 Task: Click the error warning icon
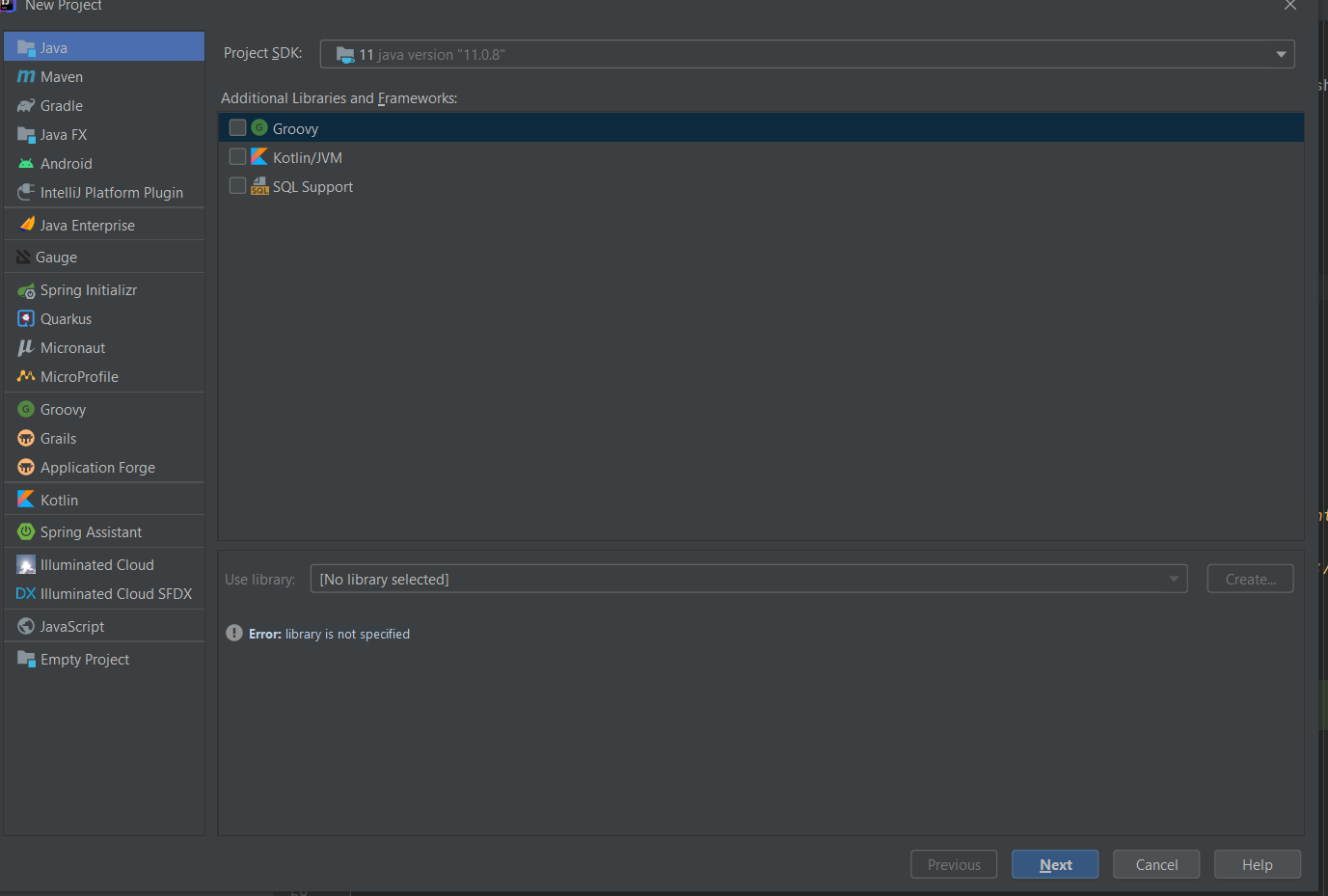click(234, 633)
